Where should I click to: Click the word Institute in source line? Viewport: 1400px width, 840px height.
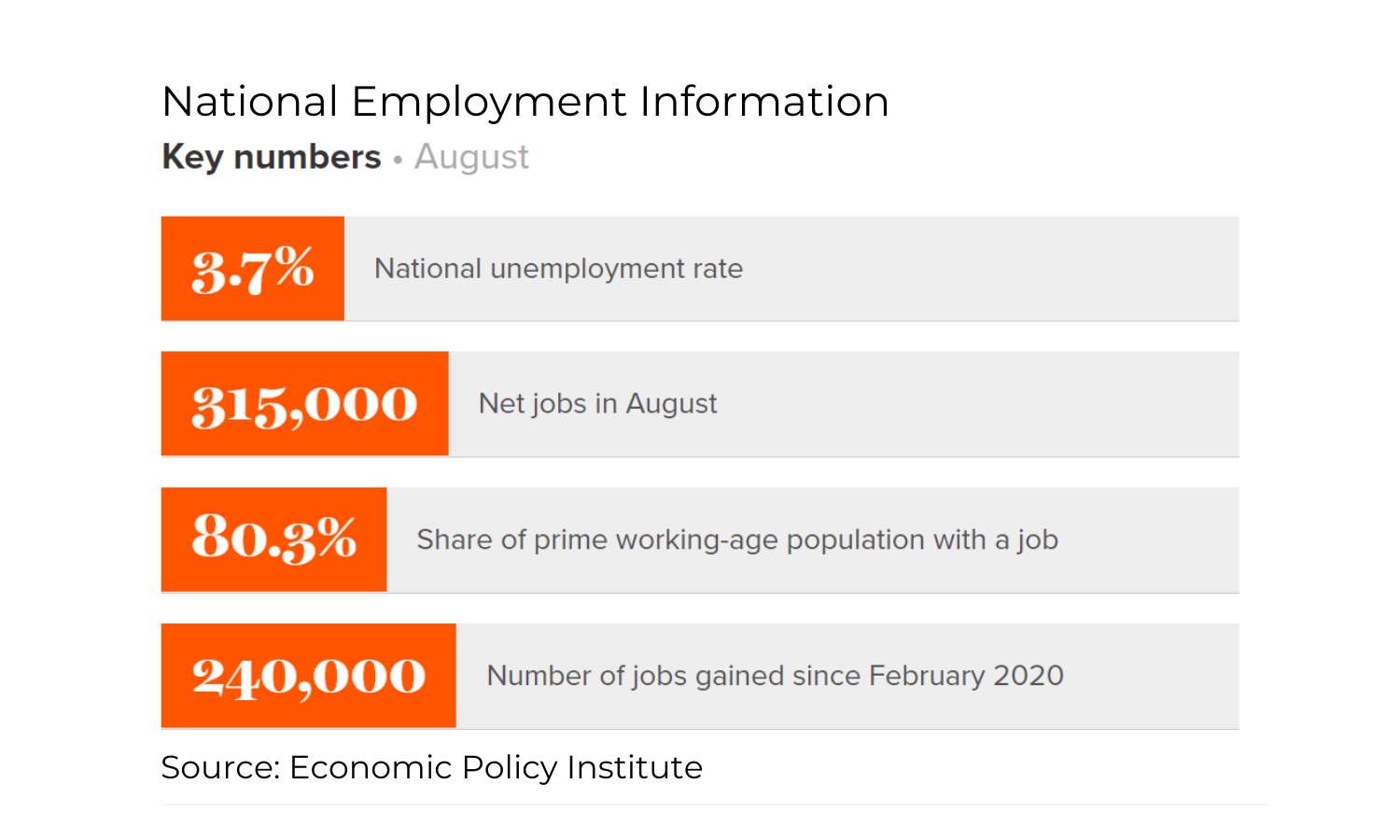(x=635, y=767)
